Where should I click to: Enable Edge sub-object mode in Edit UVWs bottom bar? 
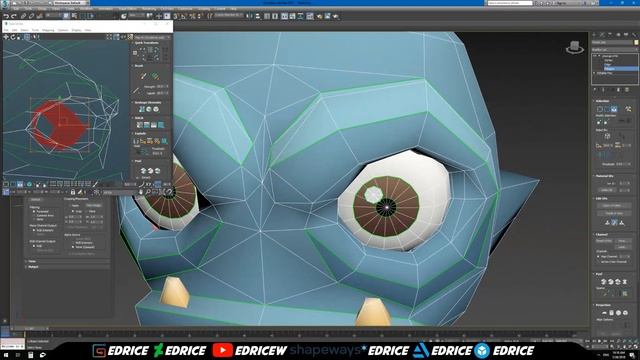pyautogui.click(x=13, y=184)
